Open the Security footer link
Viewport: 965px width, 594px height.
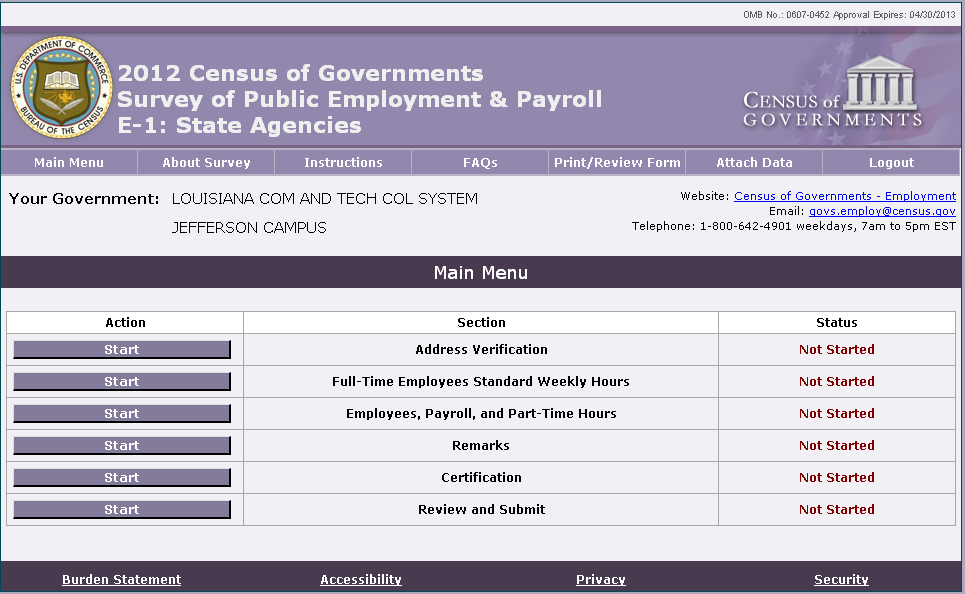(x=841, y=579)
